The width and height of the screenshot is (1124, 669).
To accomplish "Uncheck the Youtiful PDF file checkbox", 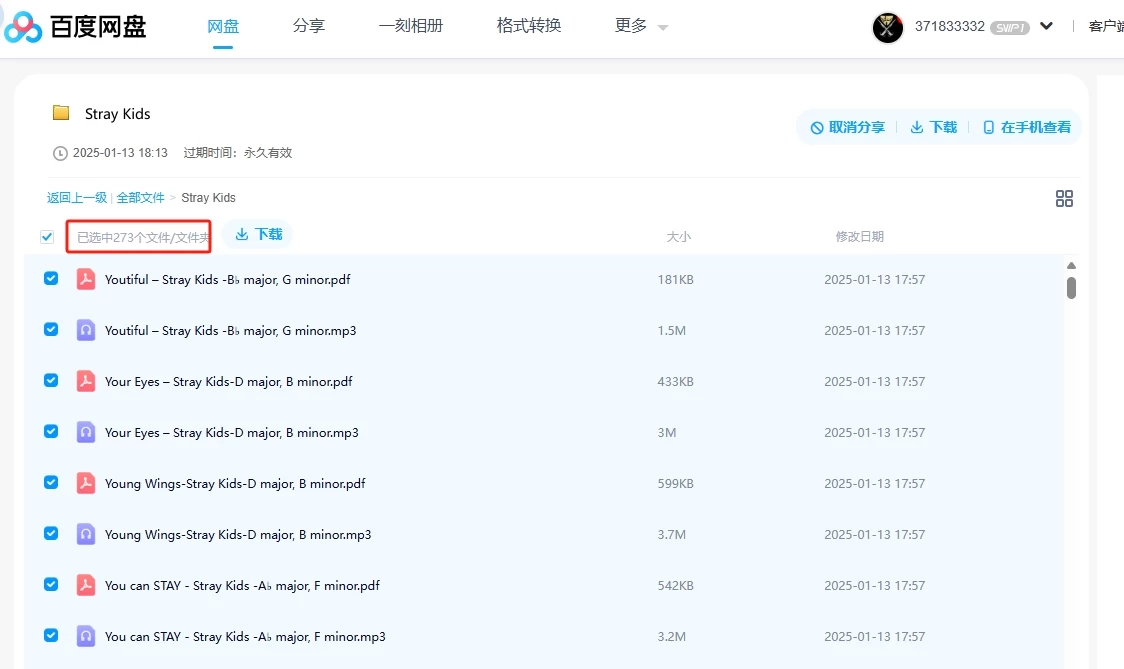I will click(51, 279).
